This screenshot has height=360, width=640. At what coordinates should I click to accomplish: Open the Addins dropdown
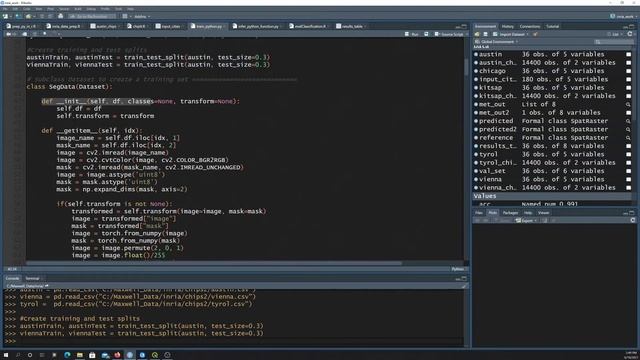coord(142,16)
